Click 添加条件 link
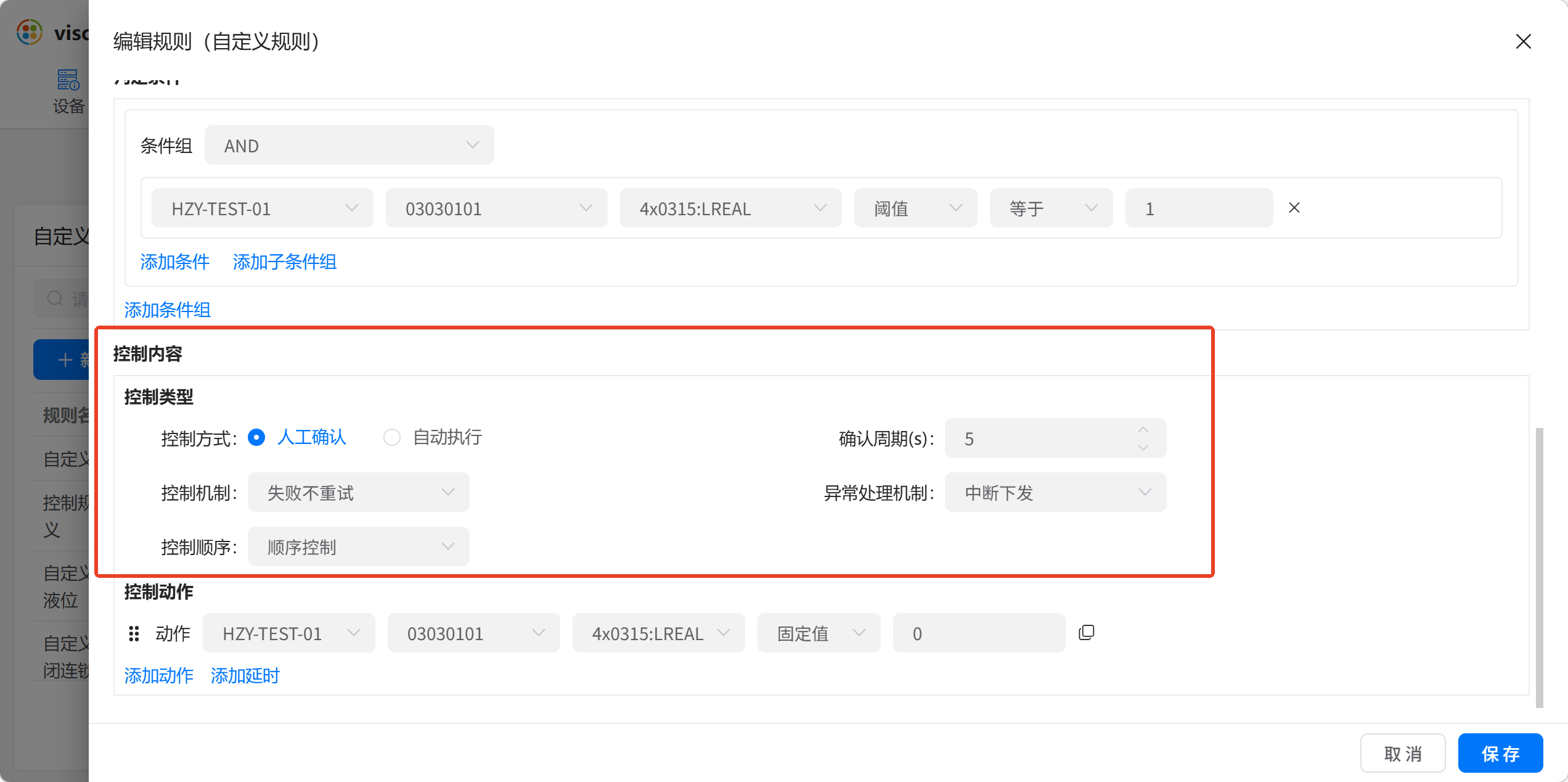The image size is (1568, 782). 175,262
